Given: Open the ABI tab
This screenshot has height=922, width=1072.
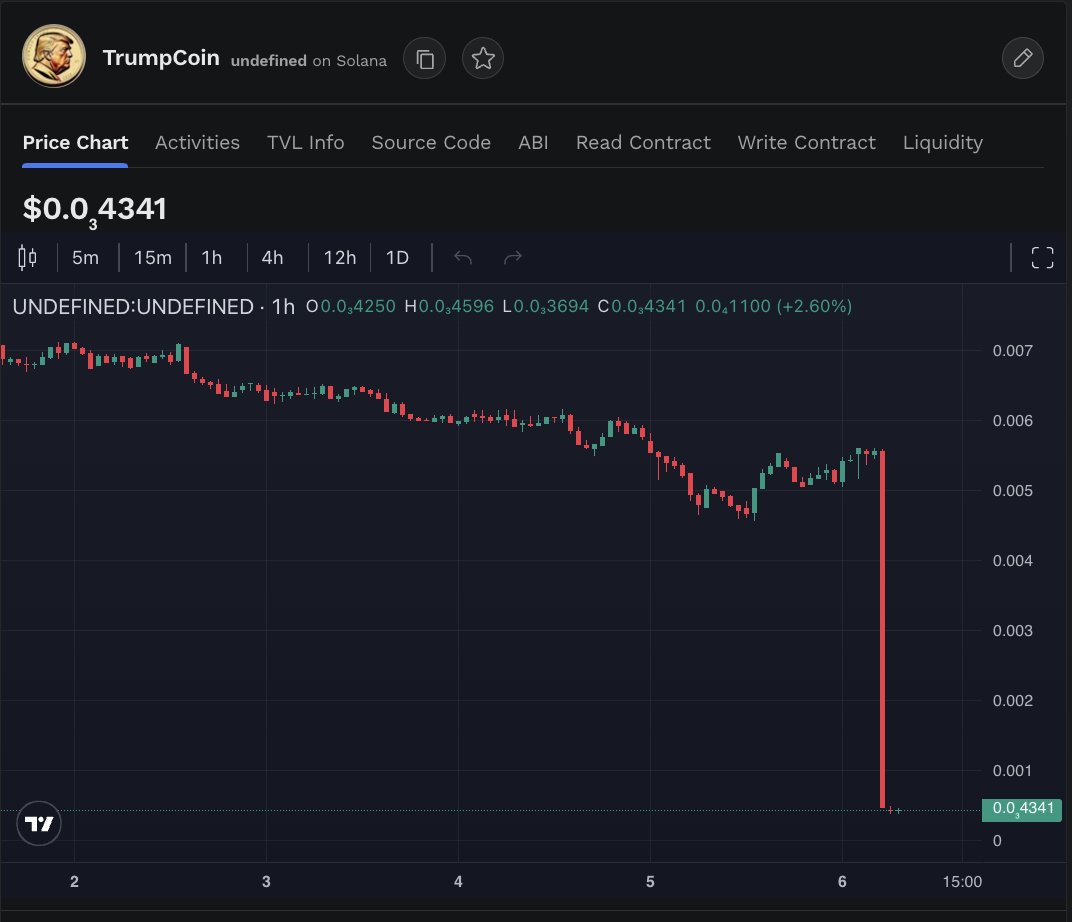Looking at the screenshot, I should [x=533, y=142].
